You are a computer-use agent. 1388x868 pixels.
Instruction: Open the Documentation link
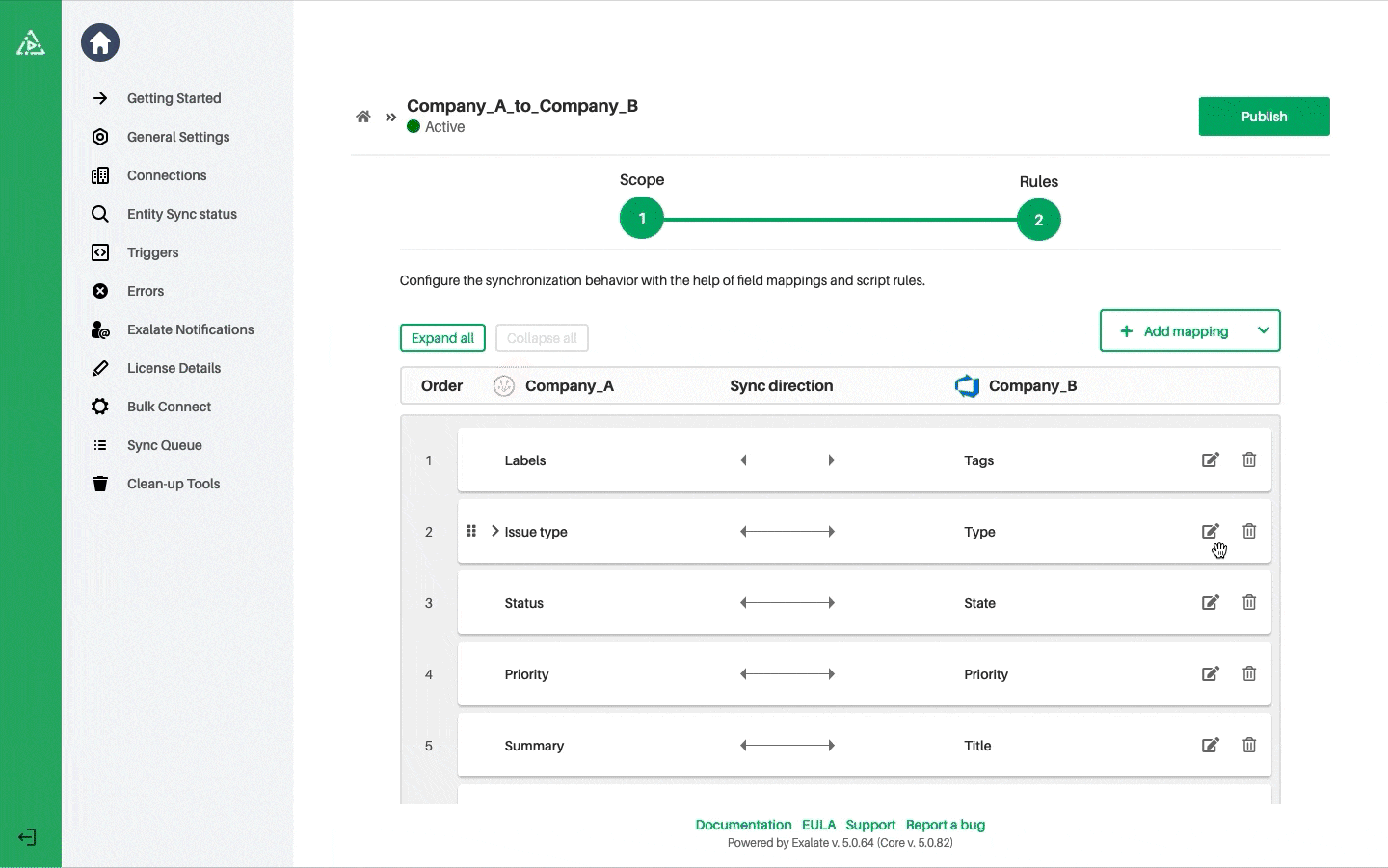tap(743, 825)
